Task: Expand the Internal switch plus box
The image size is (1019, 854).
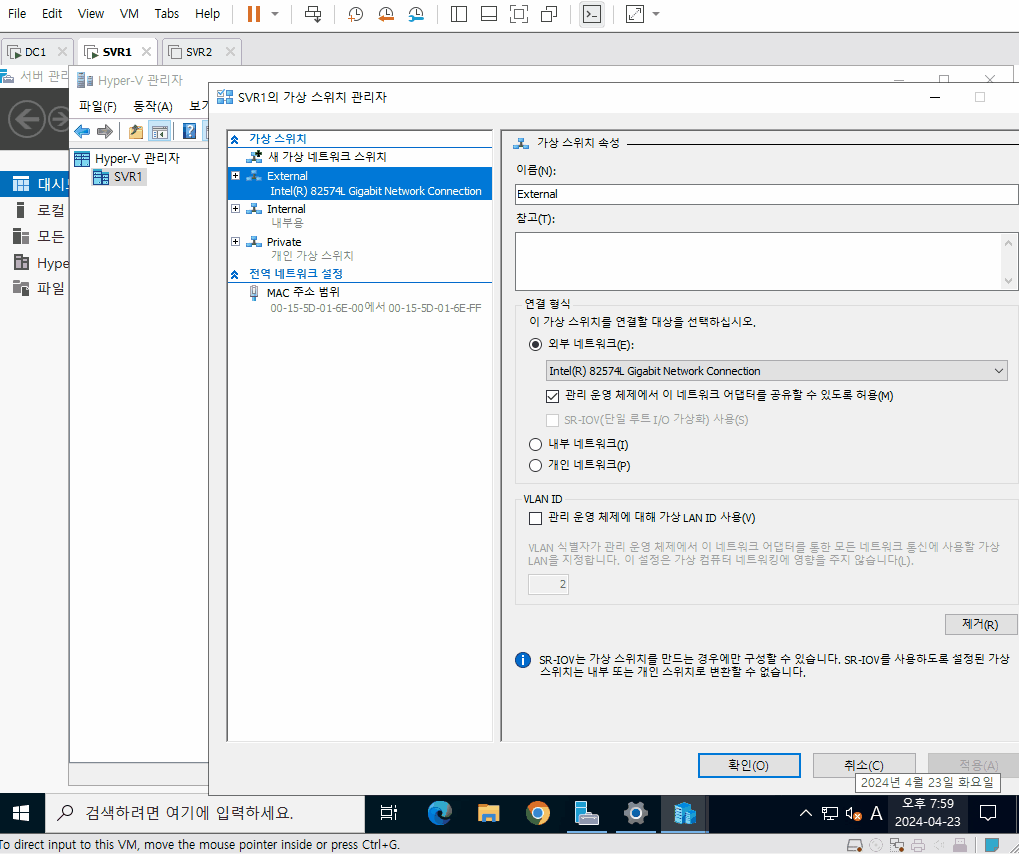Action: click(x=235, y=209)
